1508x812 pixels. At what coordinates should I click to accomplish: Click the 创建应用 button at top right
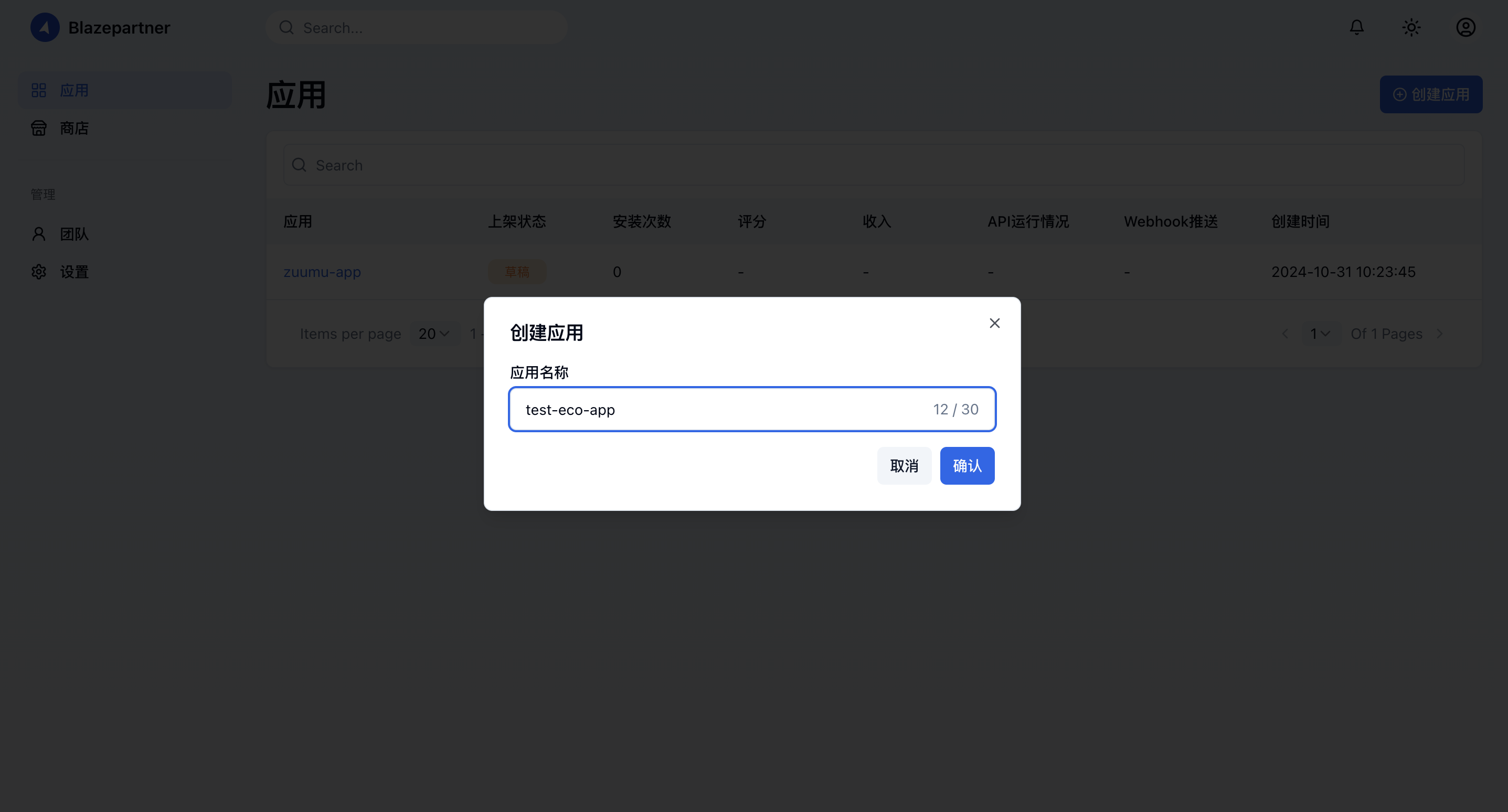[1431, 94]
